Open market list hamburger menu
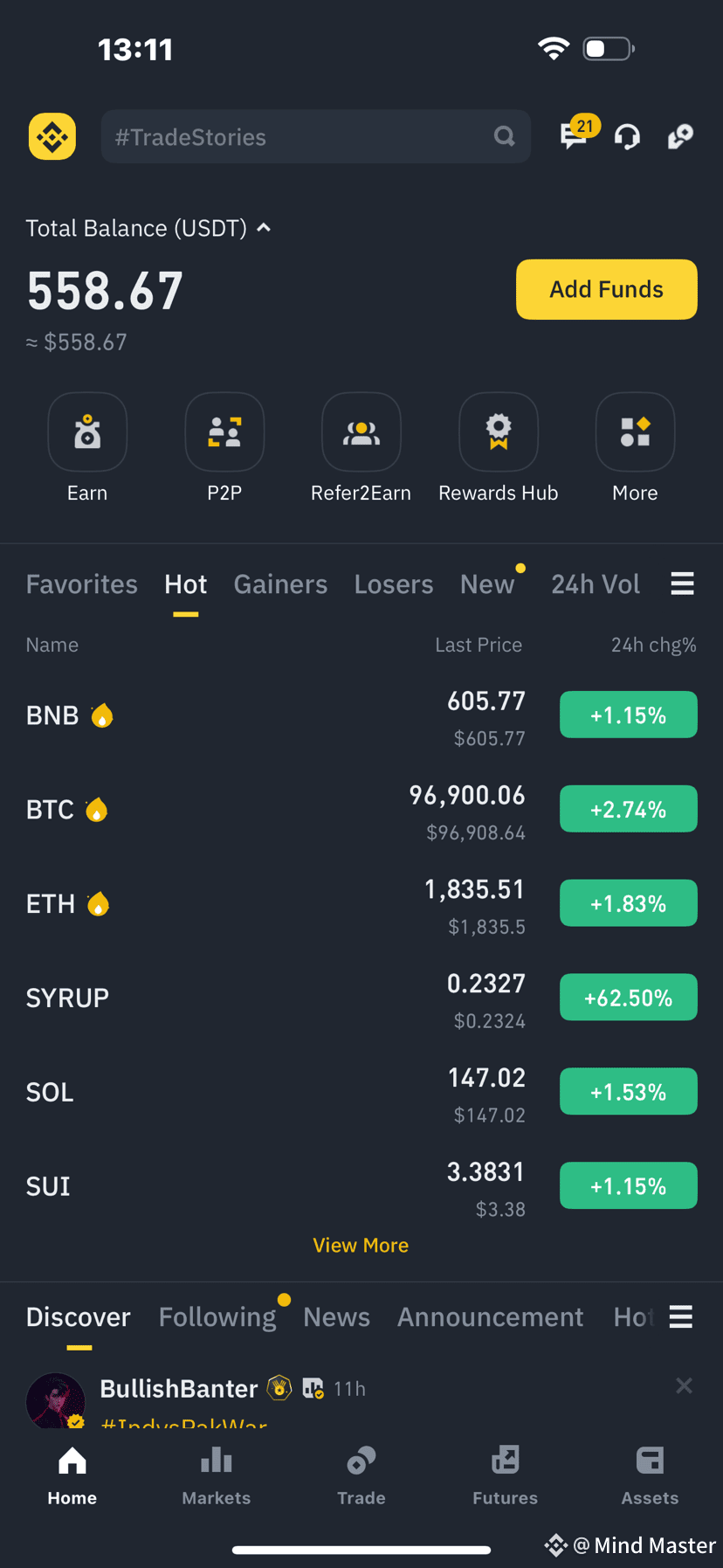The image size is (723, 1568). [683, 584]
